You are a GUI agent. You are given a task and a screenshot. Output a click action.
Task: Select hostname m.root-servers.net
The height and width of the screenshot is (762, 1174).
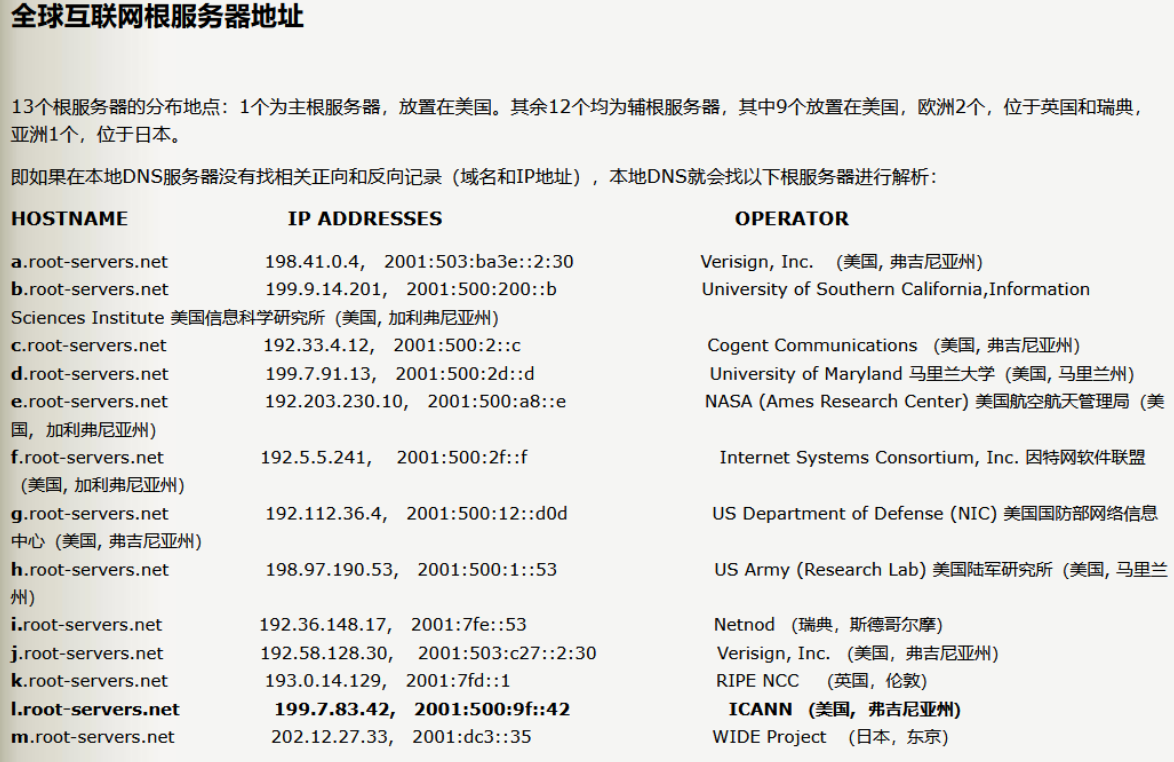coord(92,737)
